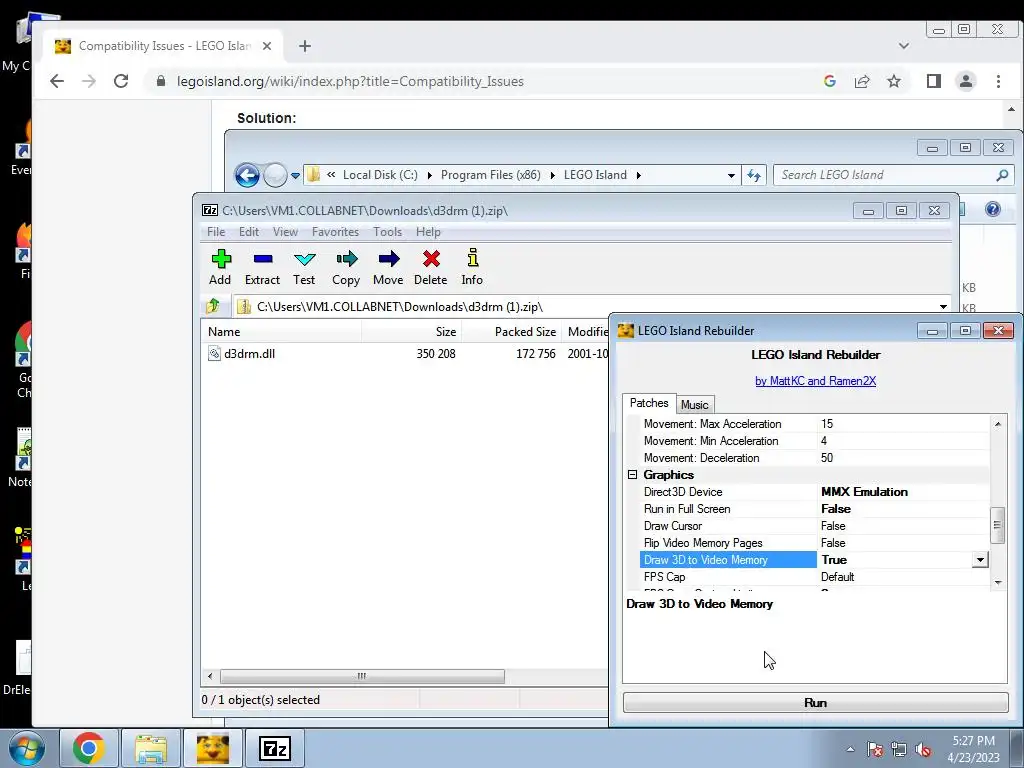Screen dimensions: 1024x768
Task: Go up one folder level in 7-Zip
Action: pos(213,306)
